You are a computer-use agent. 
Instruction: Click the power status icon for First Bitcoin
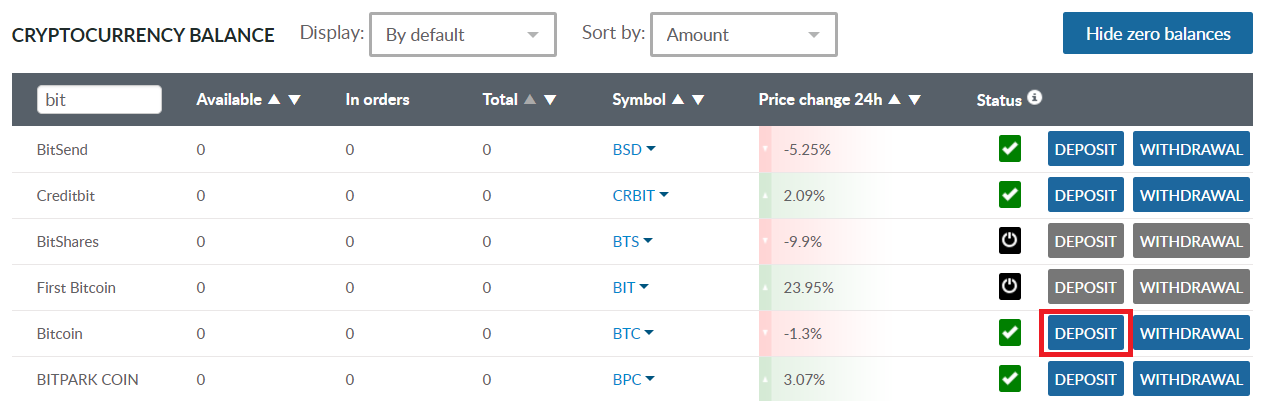1010,288
